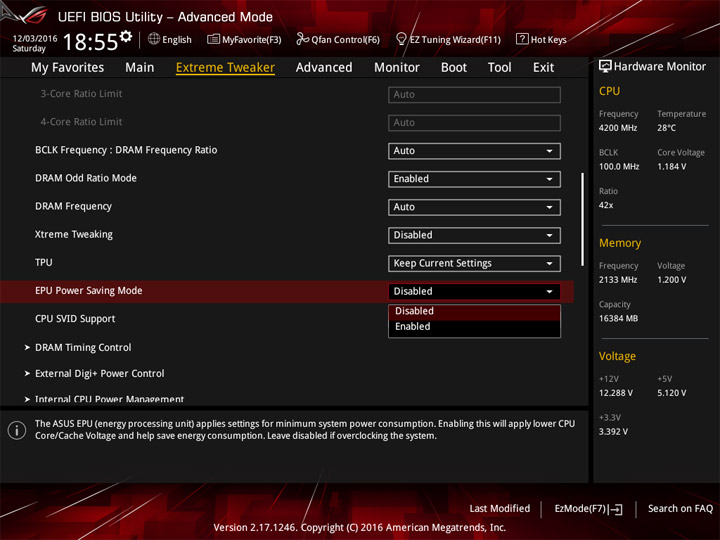Open the TPU Keep Current Settings dropdown
Image resolution: width=720 pixels, height=540 pixels.
474,264
